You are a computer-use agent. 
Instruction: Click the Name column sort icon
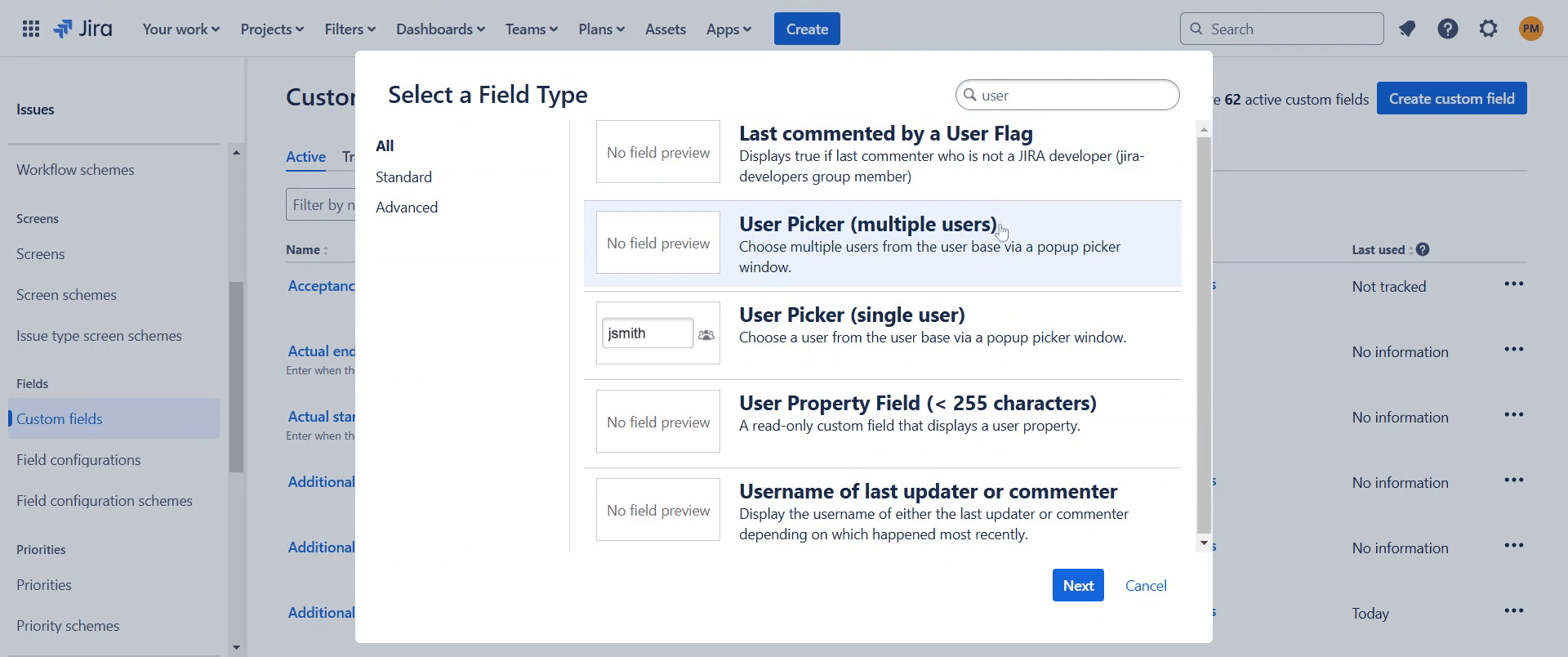tap(326, 251)
